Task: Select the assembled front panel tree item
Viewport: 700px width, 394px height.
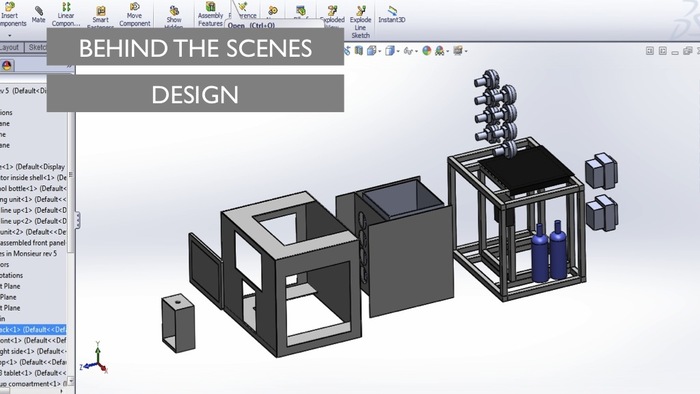Action: 33,243
